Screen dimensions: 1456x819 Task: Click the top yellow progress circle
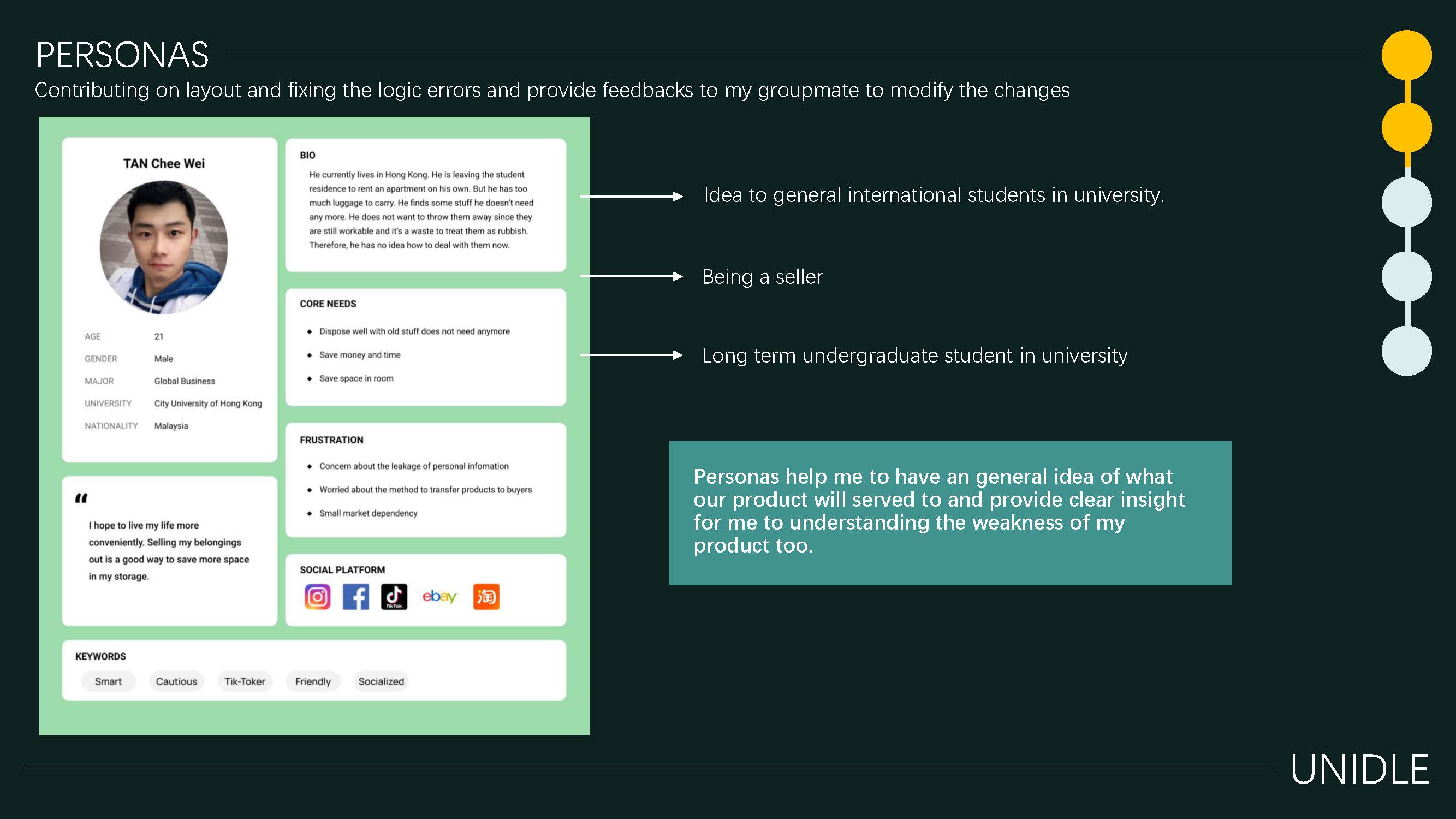click(1406, 55)
